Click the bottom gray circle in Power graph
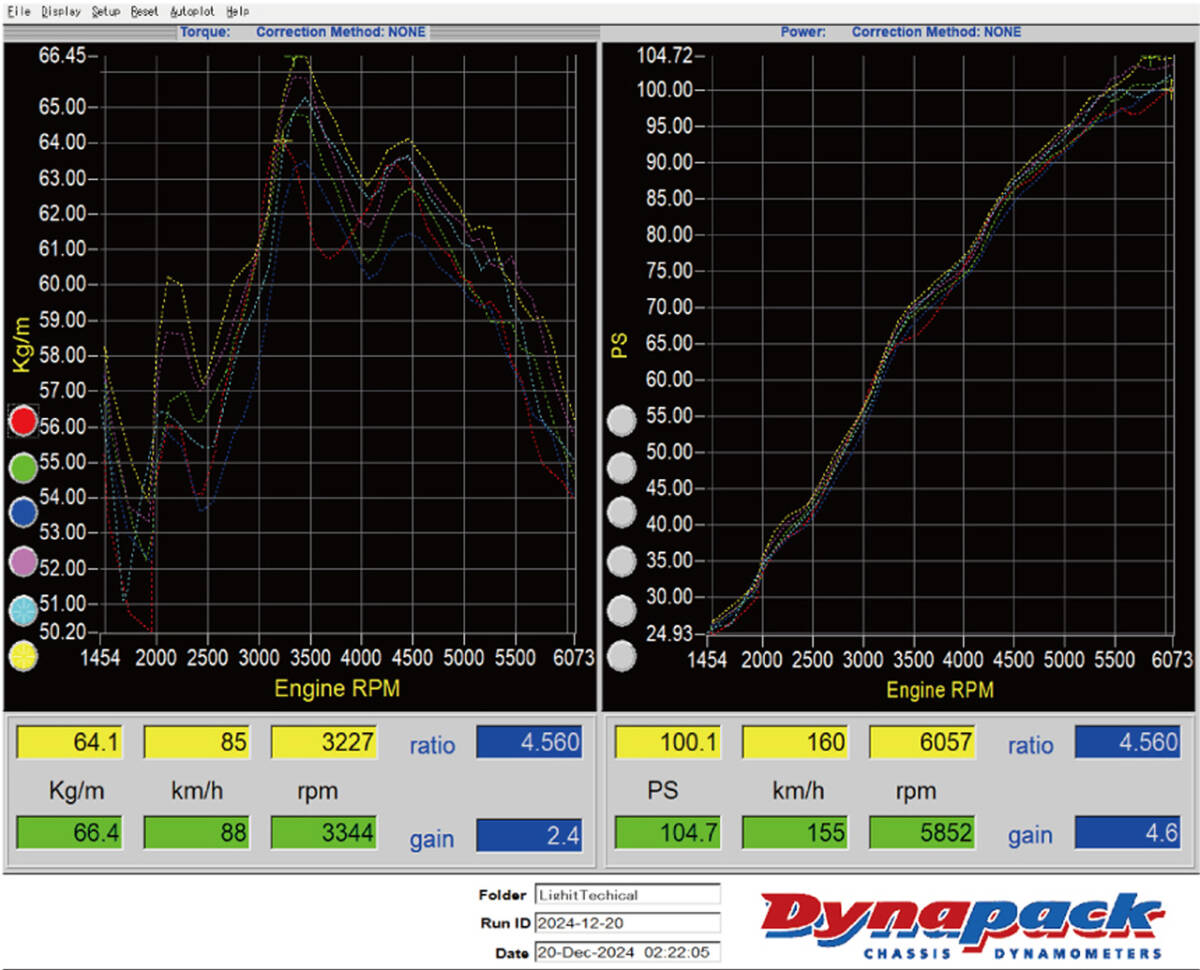This screenshot has width=1200, height=970. pyautogui.click(x=622, y=657)
